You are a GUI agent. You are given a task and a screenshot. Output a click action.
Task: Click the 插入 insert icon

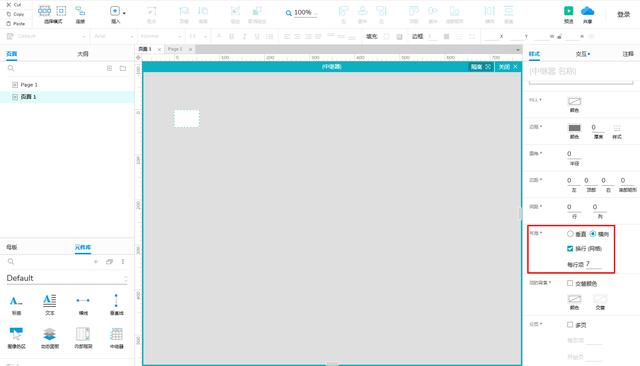point(115,11)
